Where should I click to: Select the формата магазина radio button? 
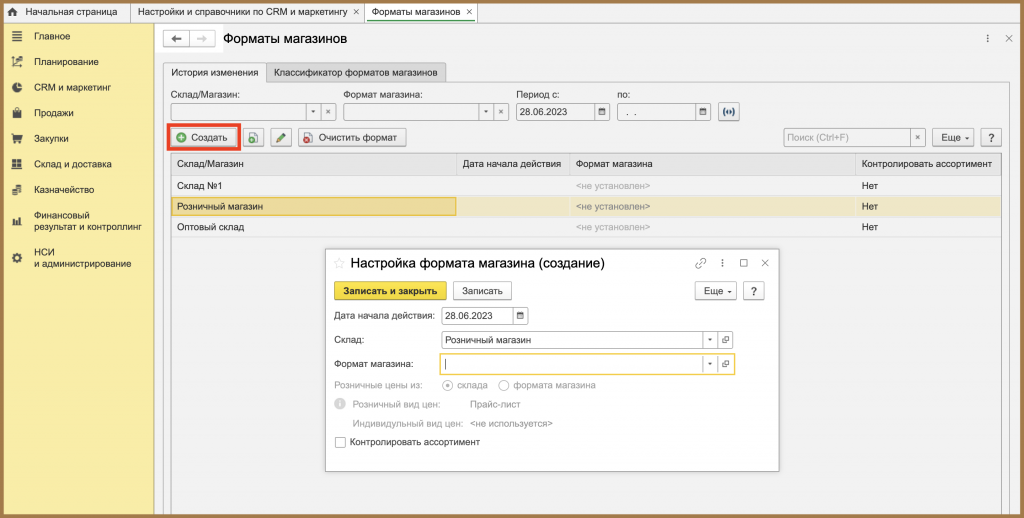point(504,385)
